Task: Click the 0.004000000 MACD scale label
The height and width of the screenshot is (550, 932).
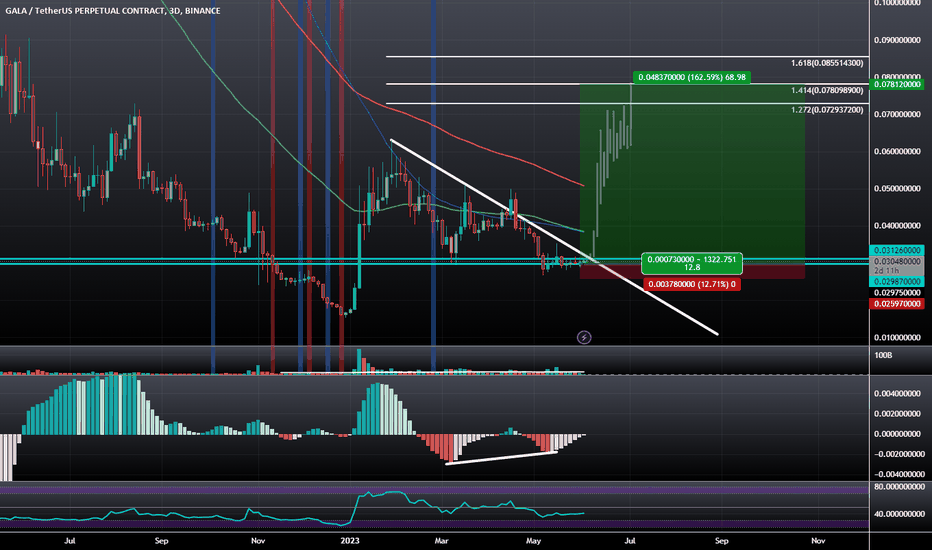Action: point(897,394)
